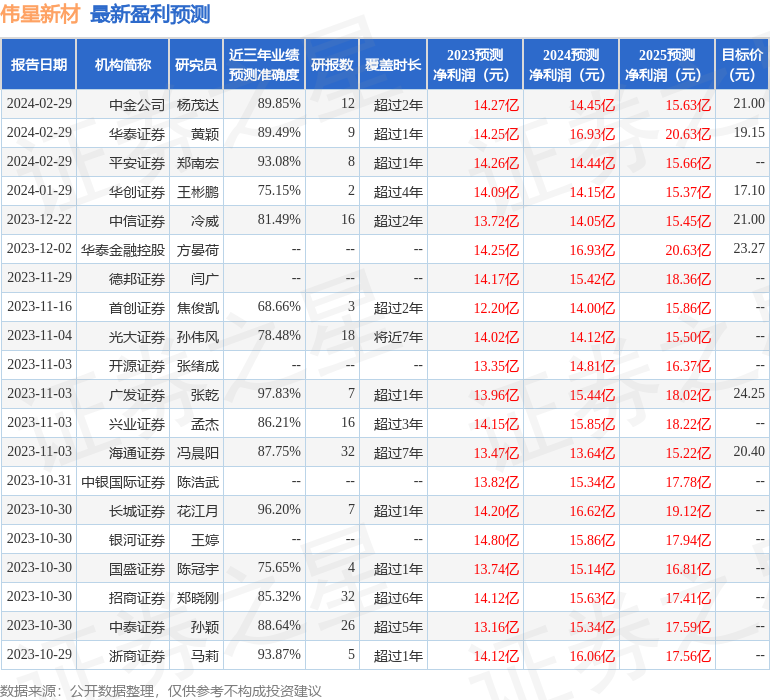The height and width of the screenshot is (700, 770).
Task: Click 2023 forecast 14.80亿
Action: tap(496, 540)
